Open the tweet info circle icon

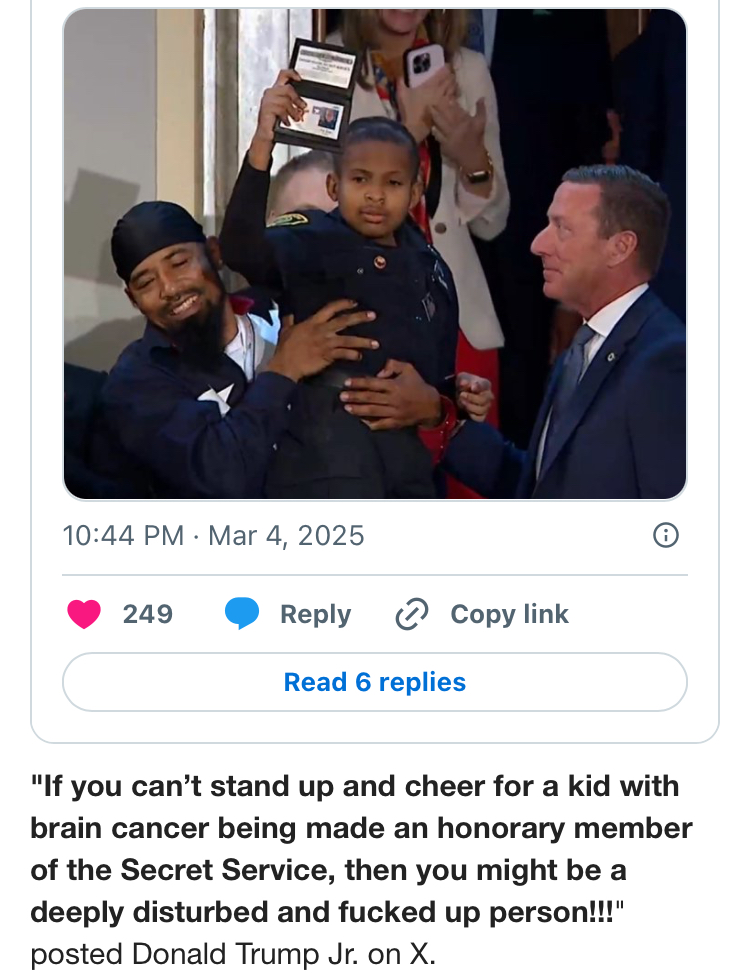coord(666,536)
